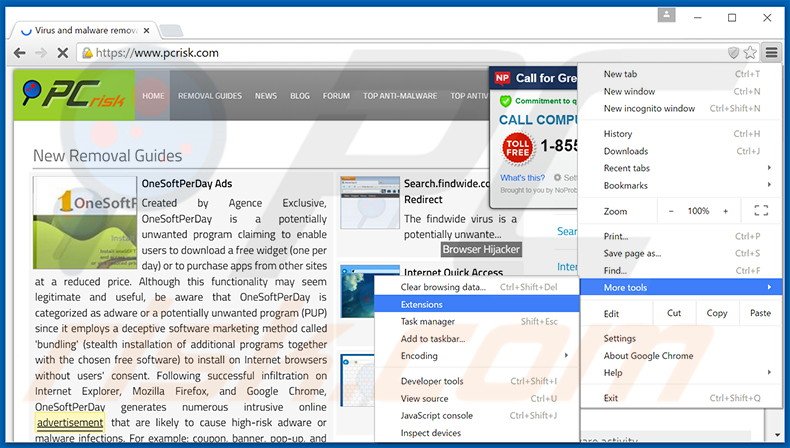Expand the Encoding submenu

pyautogui.click(x=477, y=355)
